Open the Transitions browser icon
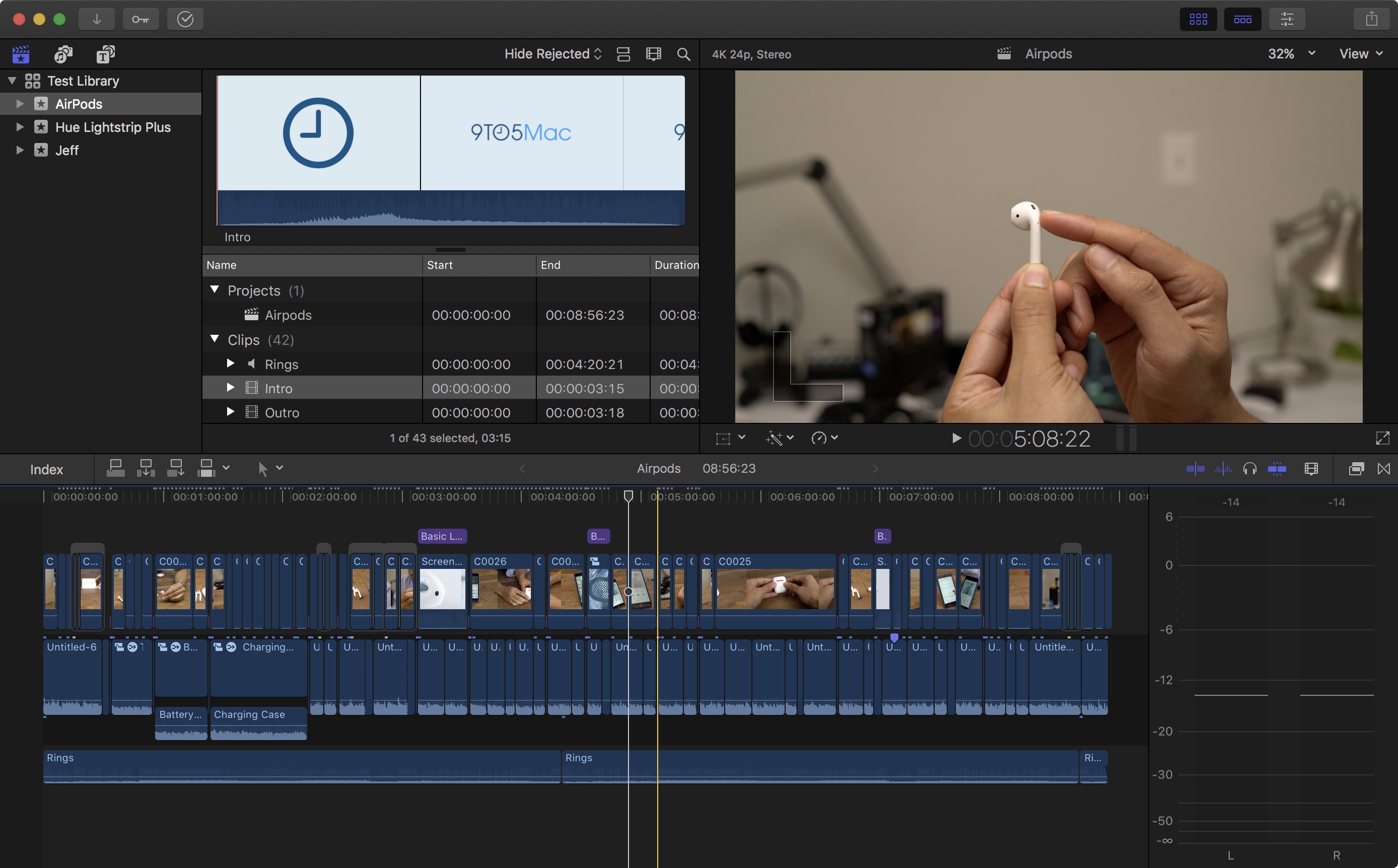 point(1383,469)
